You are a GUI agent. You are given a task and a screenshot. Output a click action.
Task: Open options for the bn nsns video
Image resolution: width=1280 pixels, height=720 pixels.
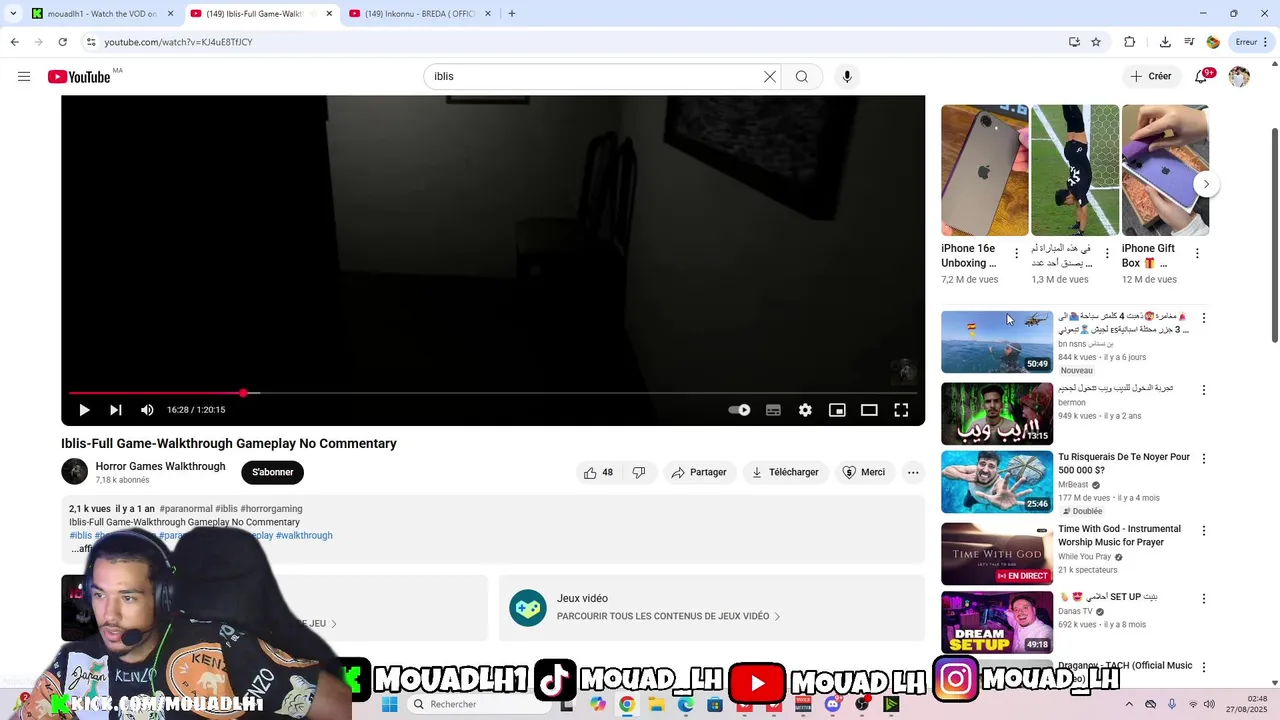point(1204,318)
